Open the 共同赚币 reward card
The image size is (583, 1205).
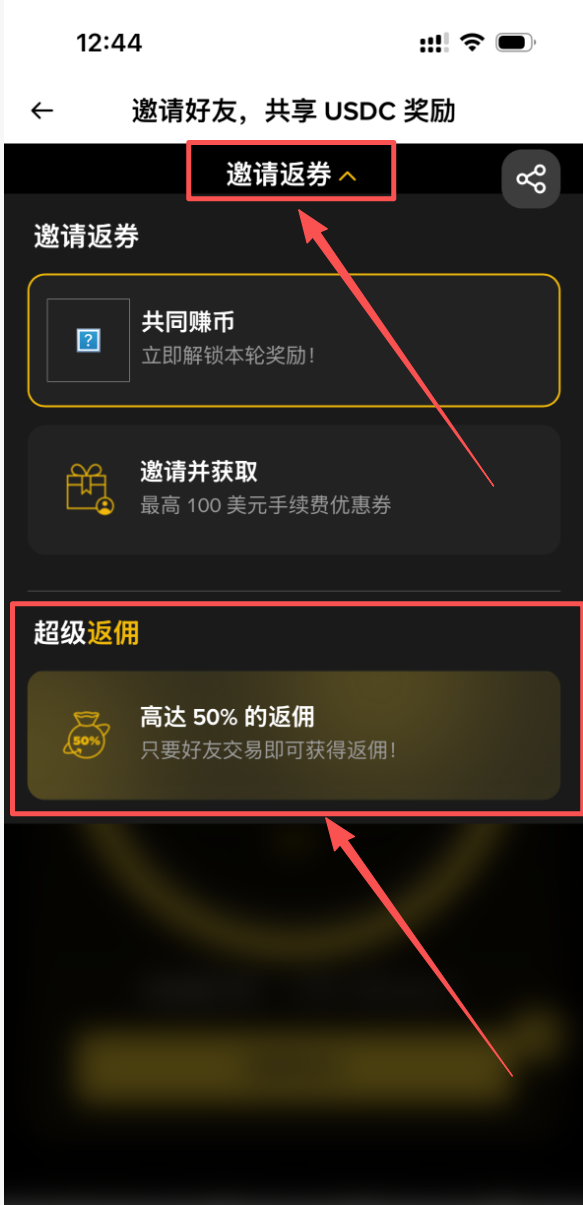(x=294, y=340)
